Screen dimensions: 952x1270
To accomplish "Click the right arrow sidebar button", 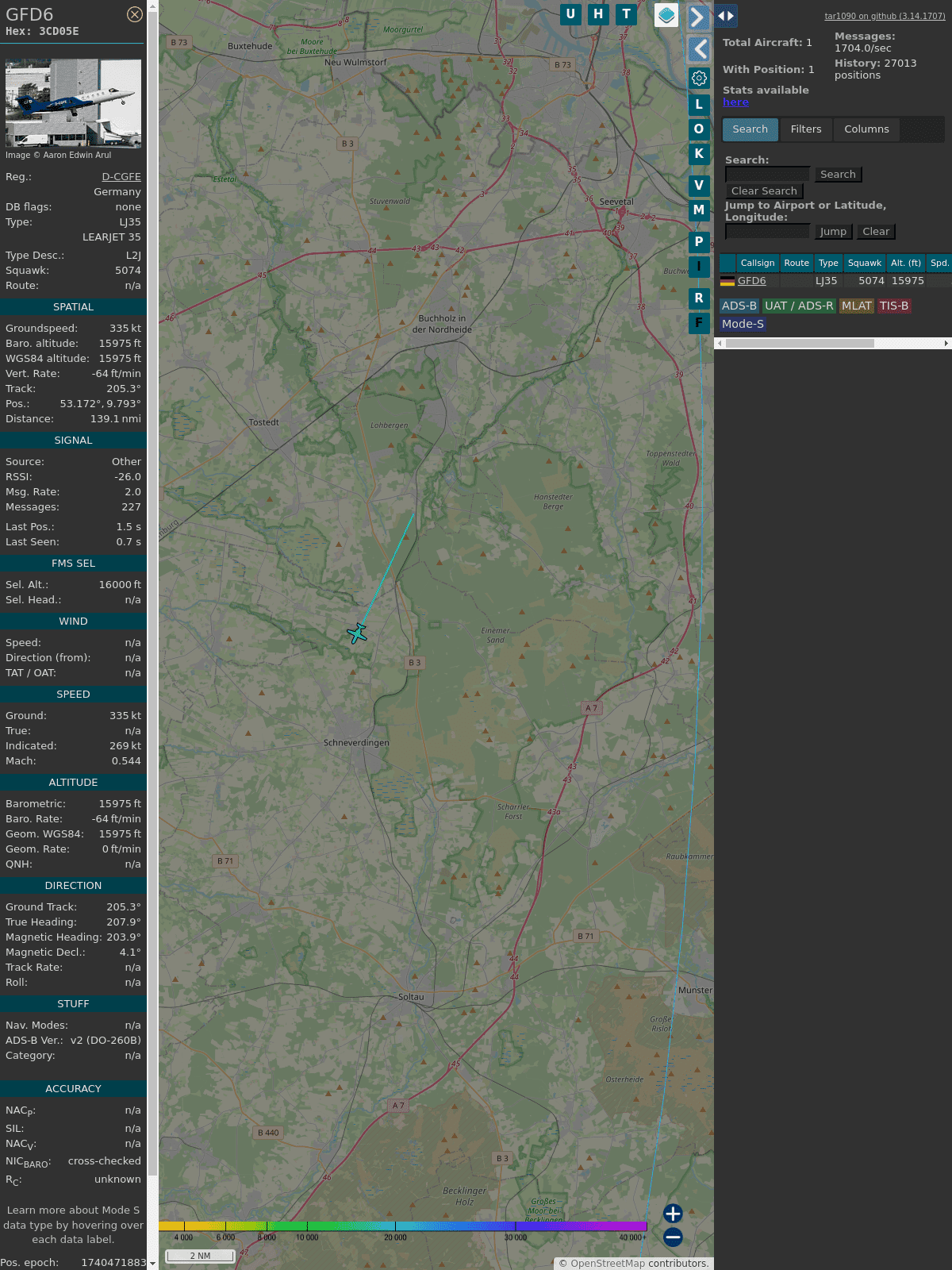I will tap(698, 17).
